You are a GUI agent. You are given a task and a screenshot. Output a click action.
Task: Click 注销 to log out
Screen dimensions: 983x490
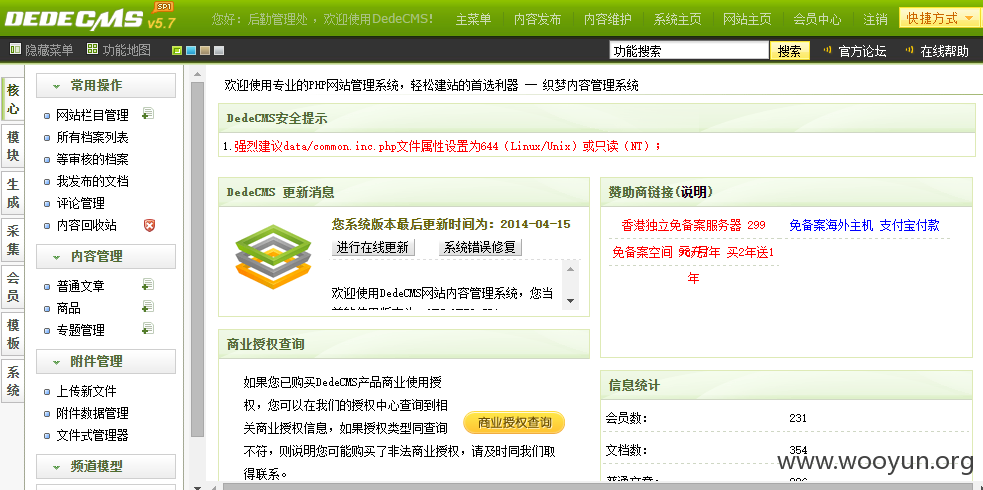click(x=875, y=19)
